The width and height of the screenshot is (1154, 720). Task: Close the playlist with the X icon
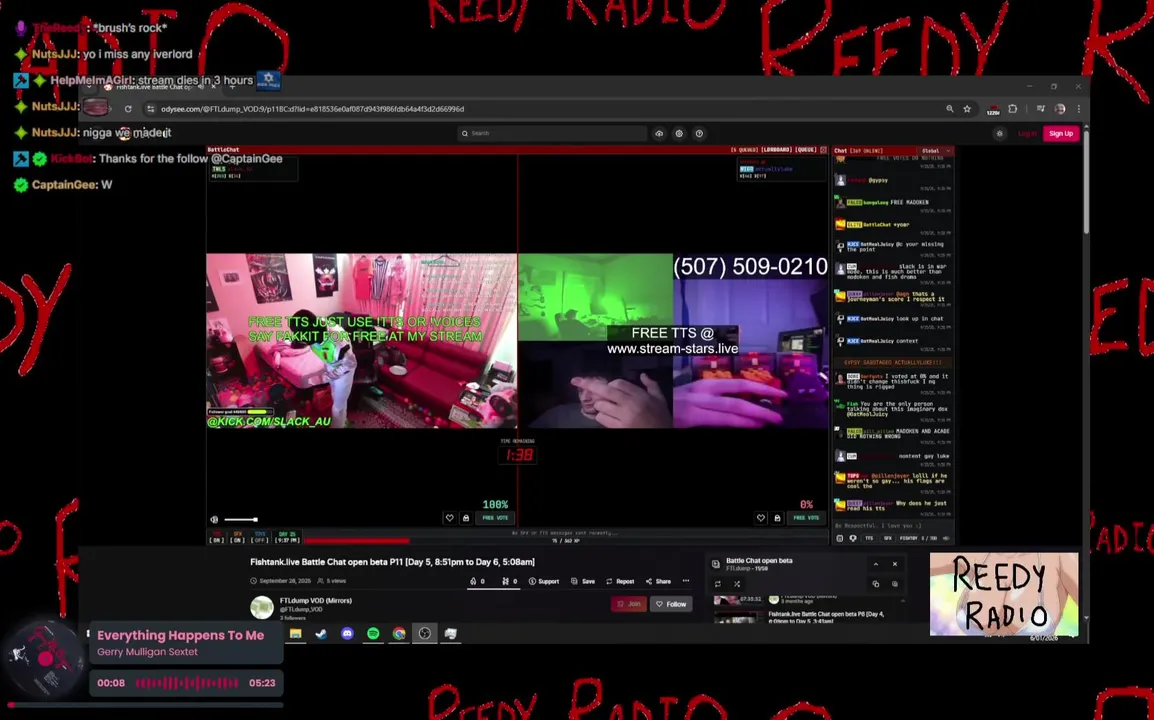coord(895,565)
